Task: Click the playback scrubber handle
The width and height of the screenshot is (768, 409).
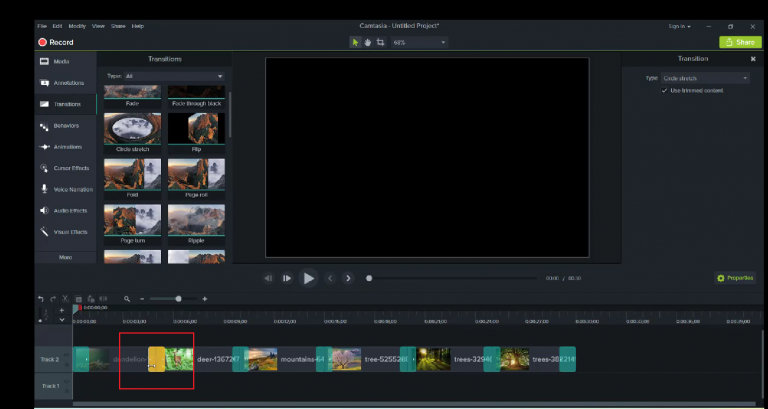Action: click(369, 278)
